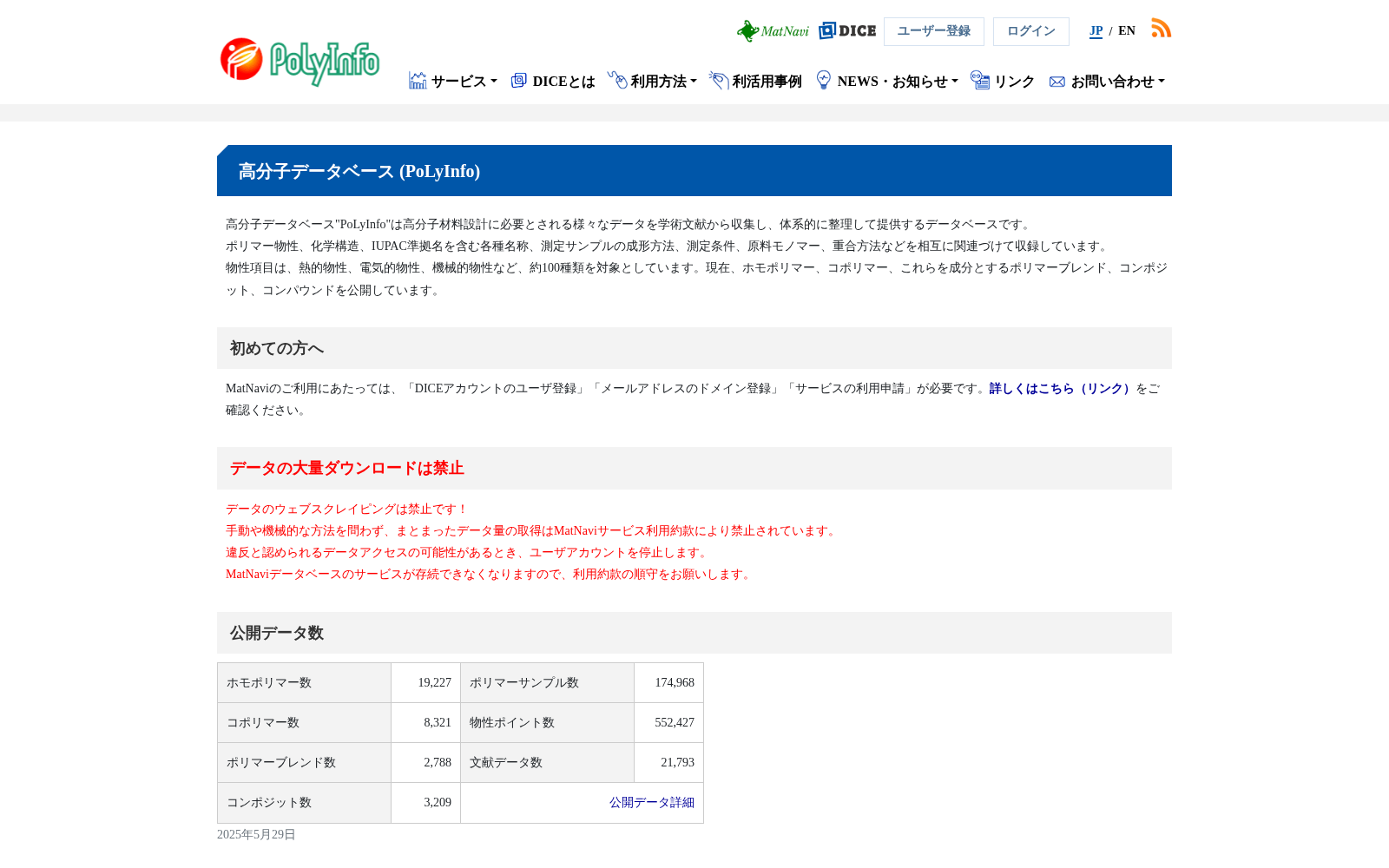Open the DICEとは menu item

(563, 82)
